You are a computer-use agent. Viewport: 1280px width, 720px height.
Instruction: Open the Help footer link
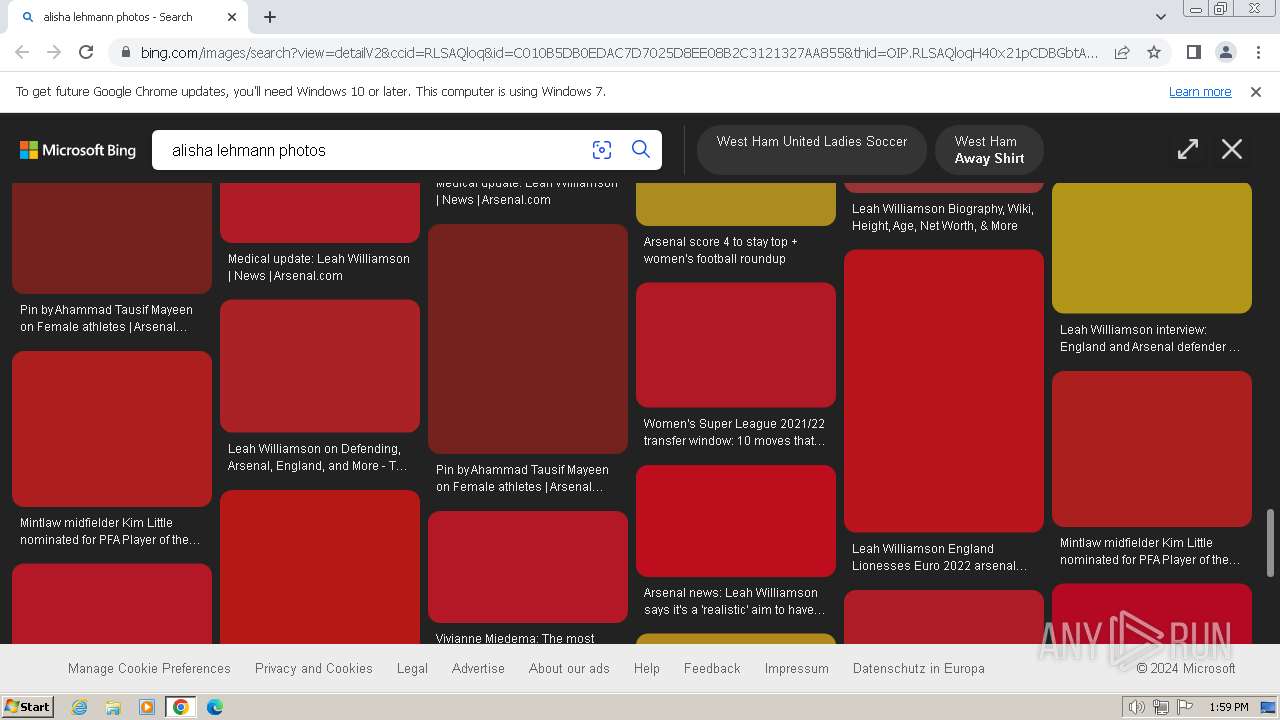(647, 668)
